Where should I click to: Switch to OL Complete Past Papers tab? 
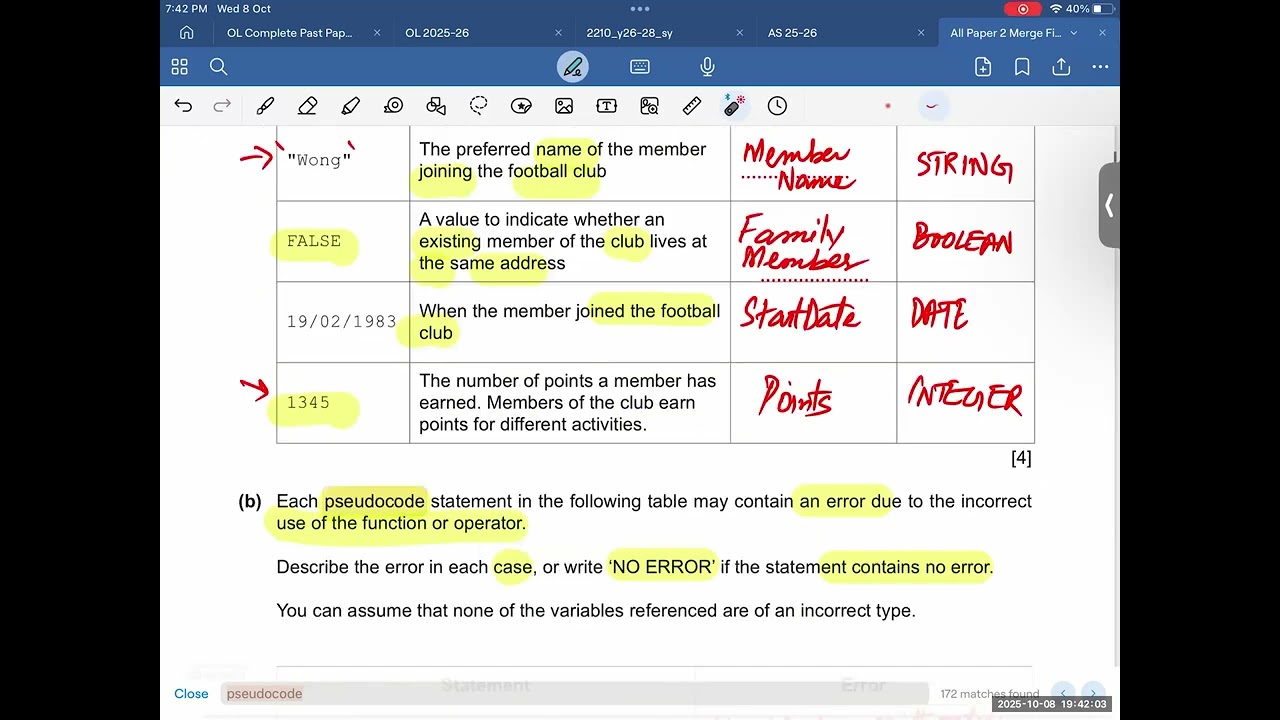289,33
